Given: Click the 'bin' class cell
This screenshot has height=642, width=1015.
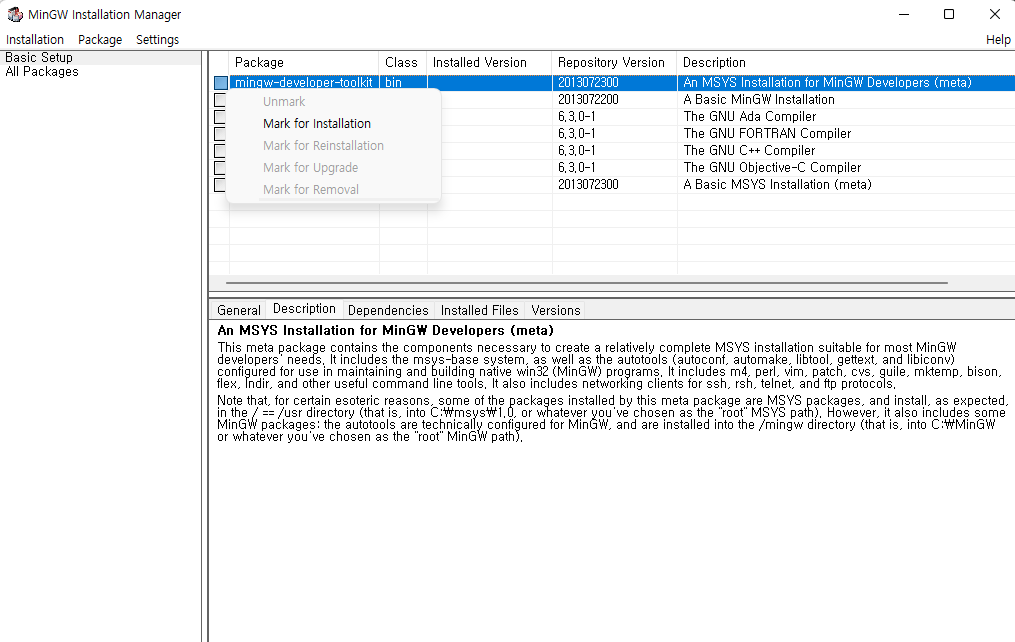Looking at the screenshot, I should tap(394, 83).
